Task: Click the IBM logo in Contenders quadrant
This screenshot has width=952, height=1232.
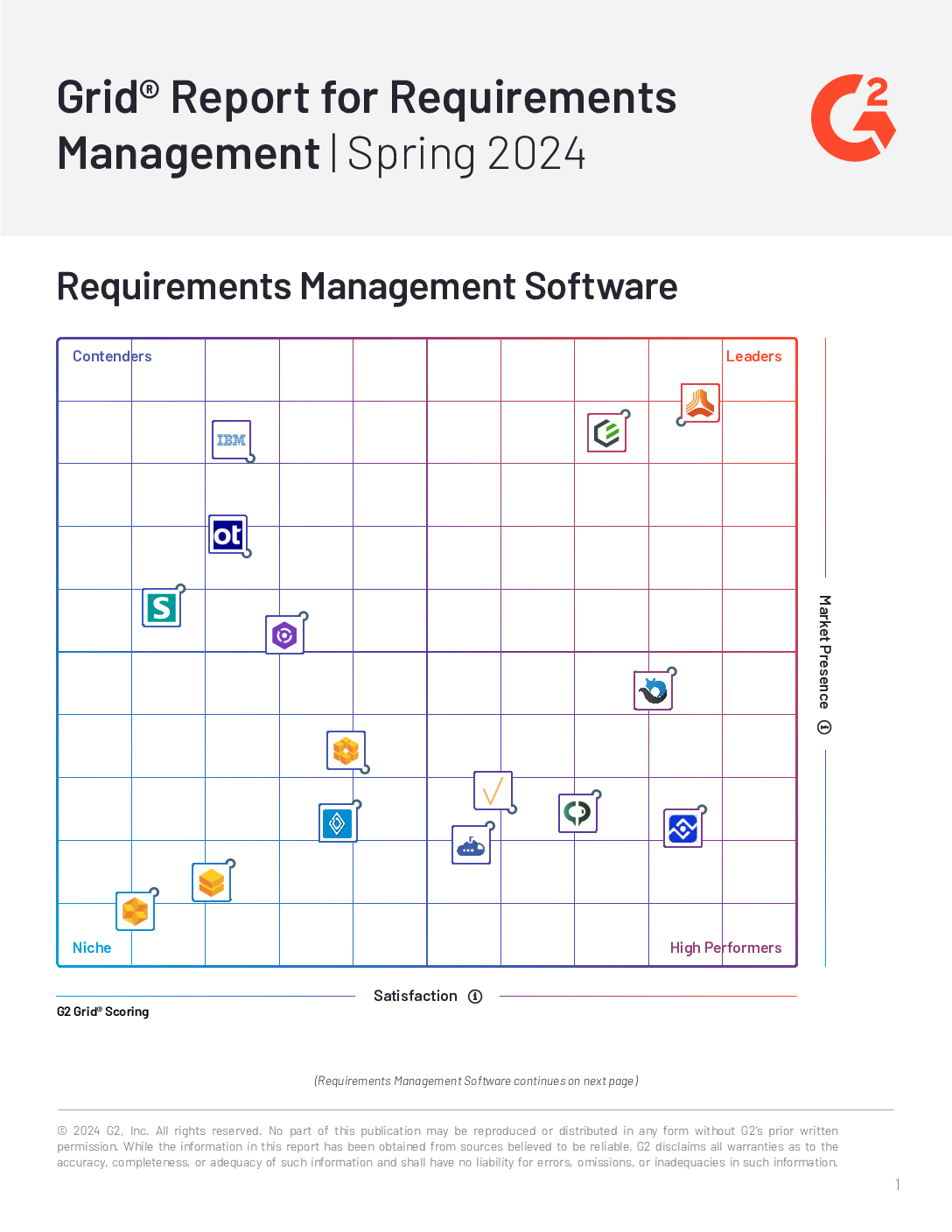Action: 231,440
